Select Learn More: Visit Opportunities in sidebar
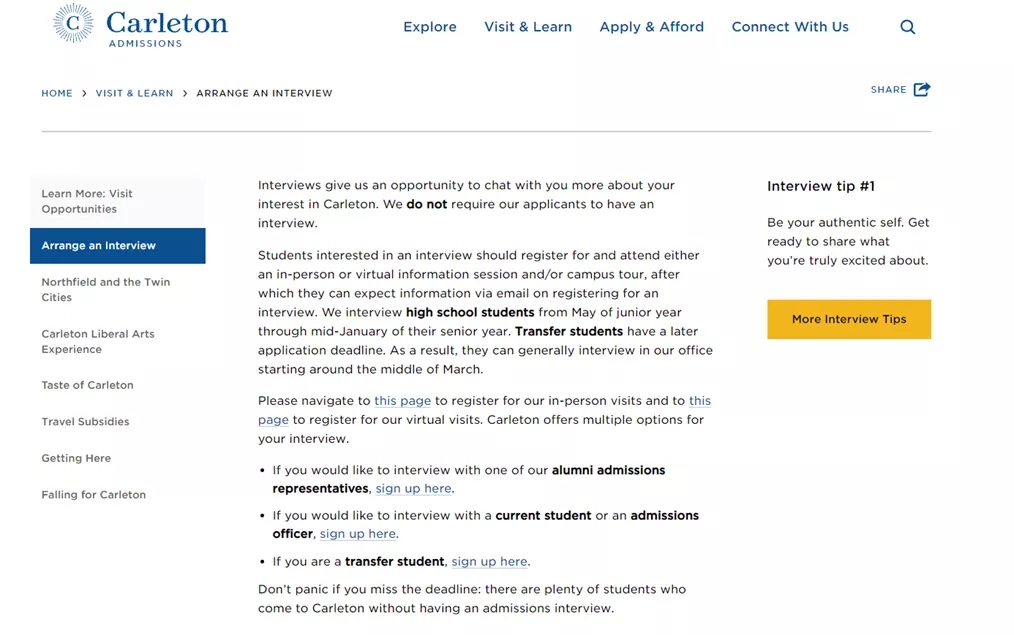This screenshot has width=1014, height=635. point(87,201)
